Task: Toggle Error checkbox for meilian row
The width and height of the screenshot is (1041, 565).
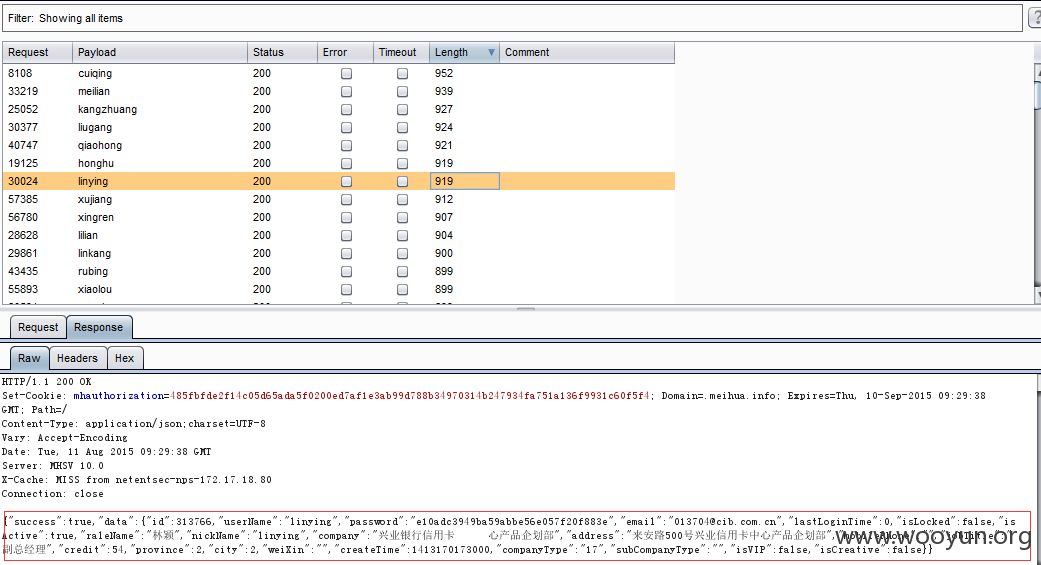Action: point(347,92)
